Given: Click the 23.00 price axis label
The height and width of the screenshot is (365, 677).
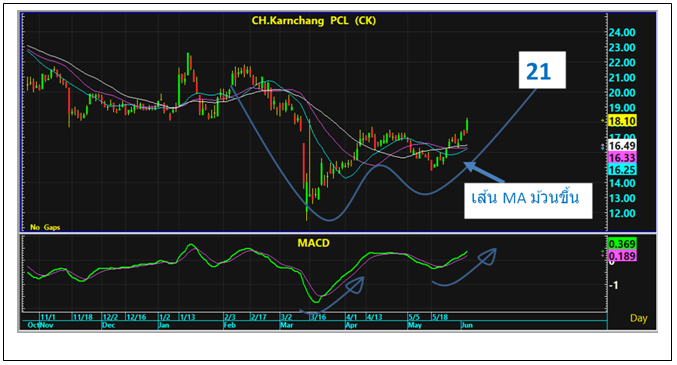Looking at the screenshot, I should [x=622, y=48].
